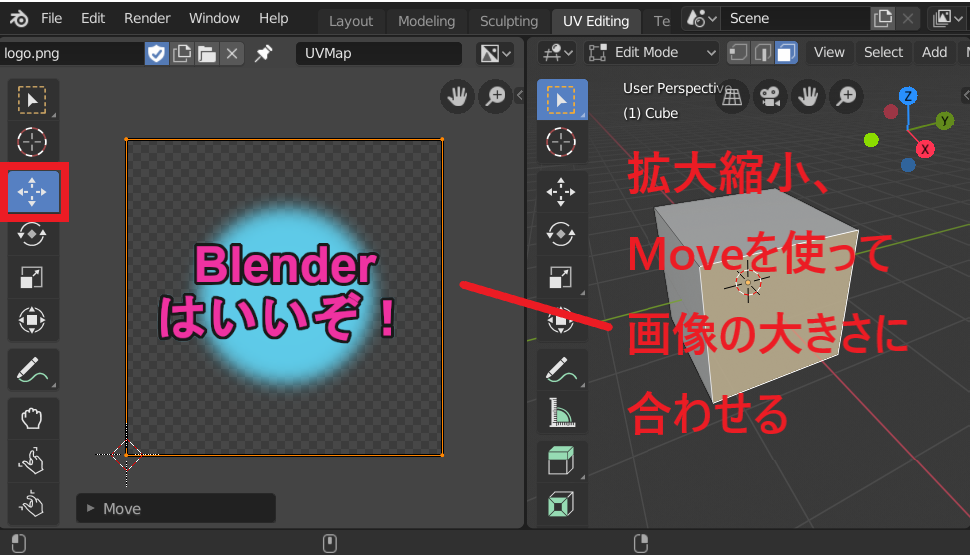Switch to the Layout workspace tab

pyautogui.click(x=351, y=21)
